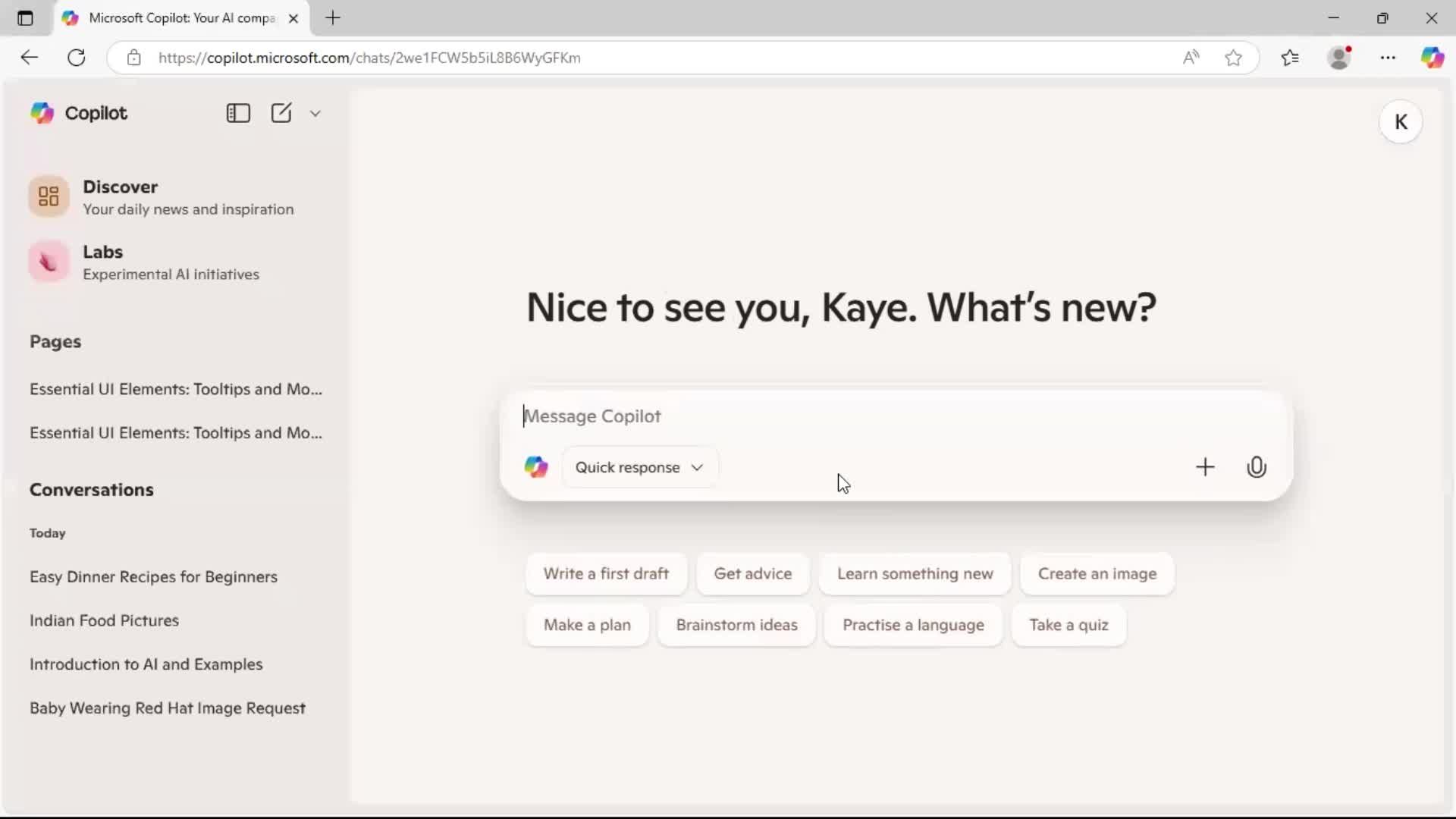Click the Copilot icon in message box
The width and height of the screenshot is (1456, 819).
pyautogui.click(x=536, y=467)
